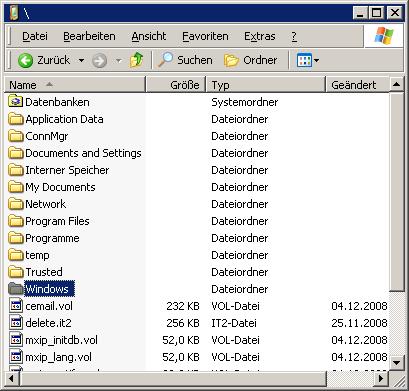Image resolution: width=409 pixels, height=391 pixels.
Task: Click the vertical scrollbar thumb
Action: pyautogui.click(x=396, y=192)
